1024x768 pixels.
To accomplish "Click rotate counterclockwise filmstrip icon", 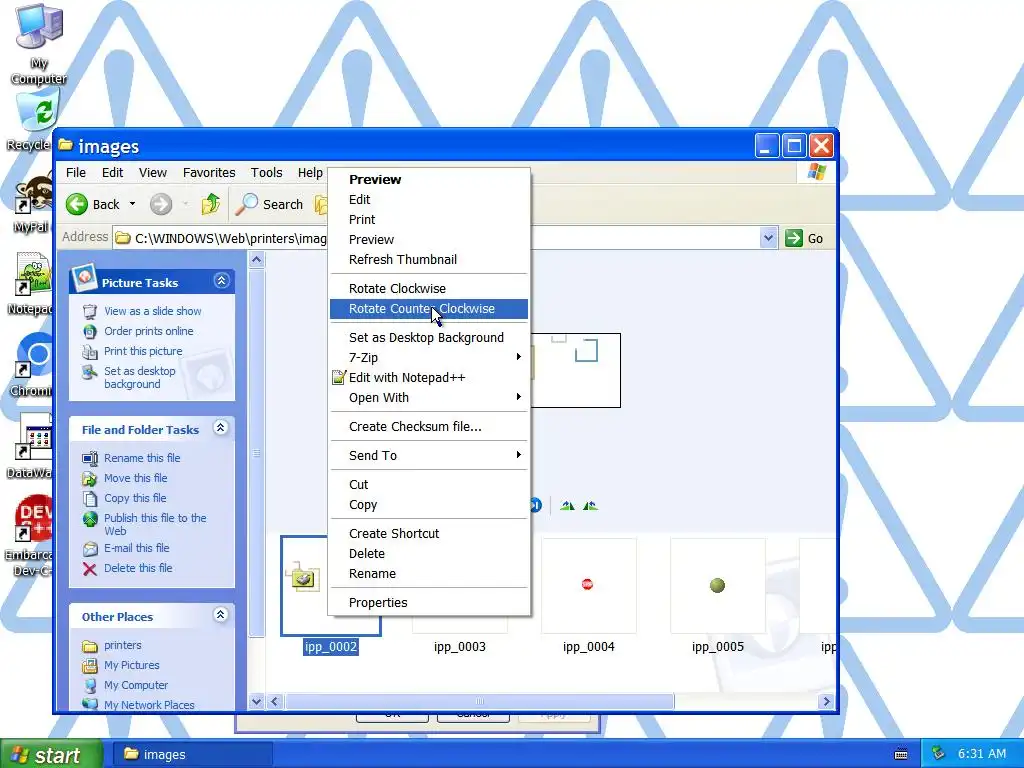I will click(590, 505).
